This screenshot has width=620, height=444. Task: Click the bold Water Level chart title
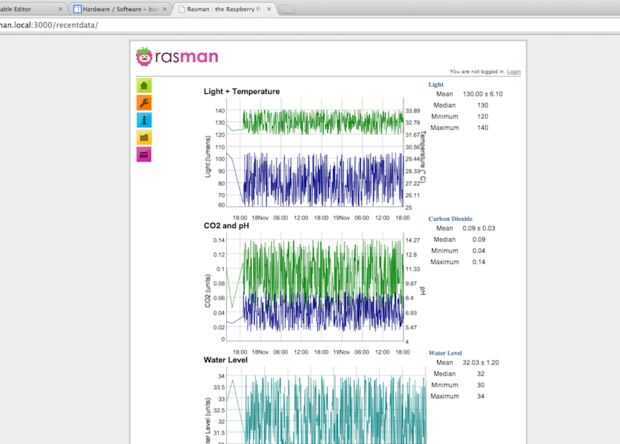tap(225, 360)
